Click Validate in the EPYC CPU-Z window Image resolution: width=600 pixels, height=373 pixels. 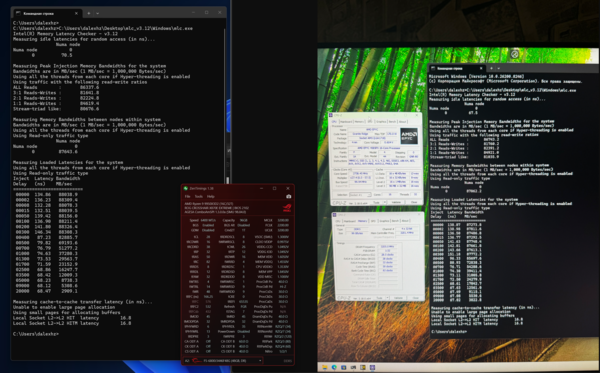pos(396,202)
